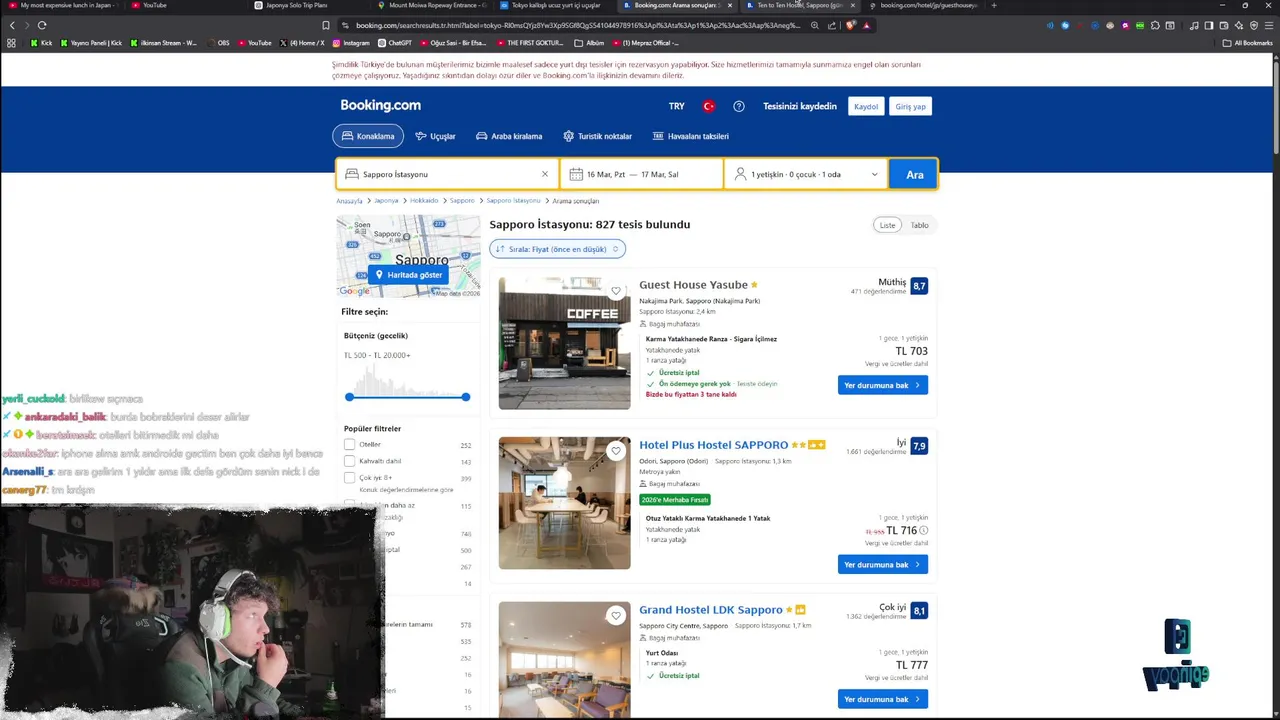Image resolution: width=1280 pixels, height=720 pixels.
Task: Open the 16 Mar, Pzt check-in date picker
Action: [x=605, y=174]
